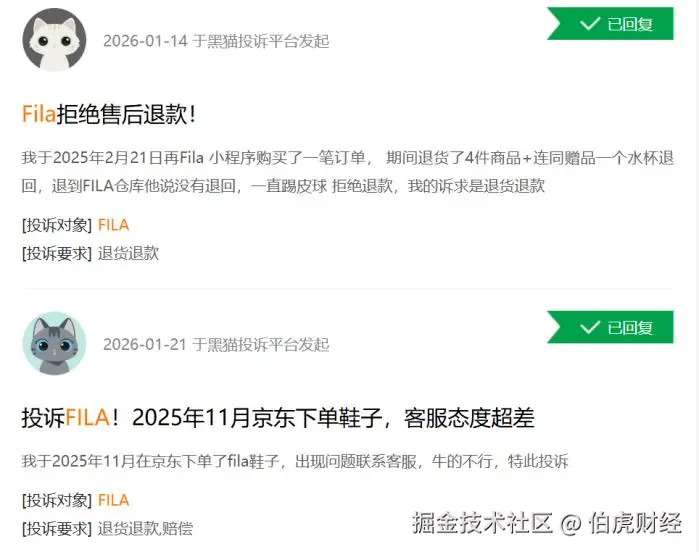The width and height of the screenshot is (699, 553).
Task: Click the gray cat avatar
Action: (x=54, y=343)
